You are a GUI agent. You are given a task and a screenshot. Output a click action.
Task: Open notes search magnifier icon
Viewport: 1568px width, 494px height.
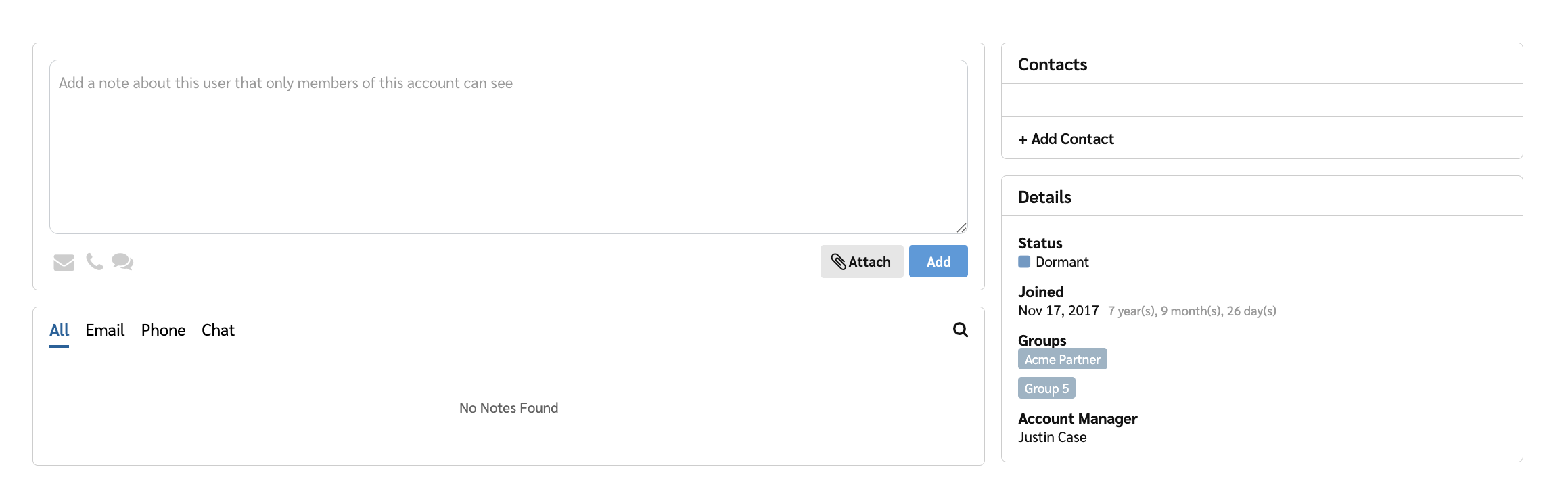pos(960,330)
